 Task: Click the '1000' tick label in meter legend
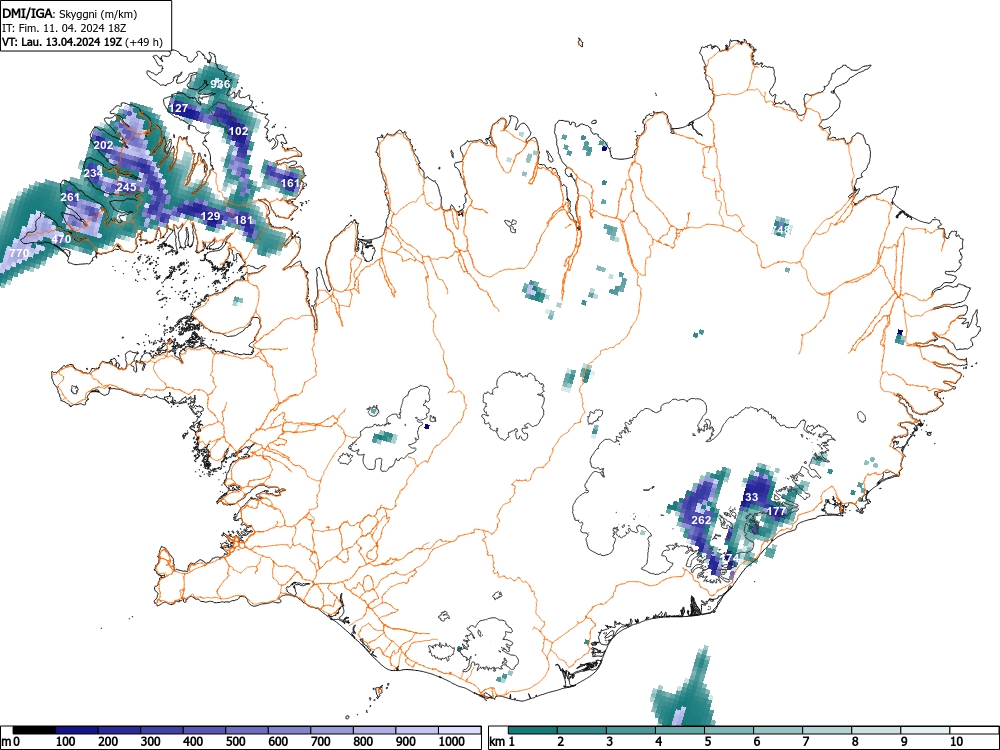[452, 742]
